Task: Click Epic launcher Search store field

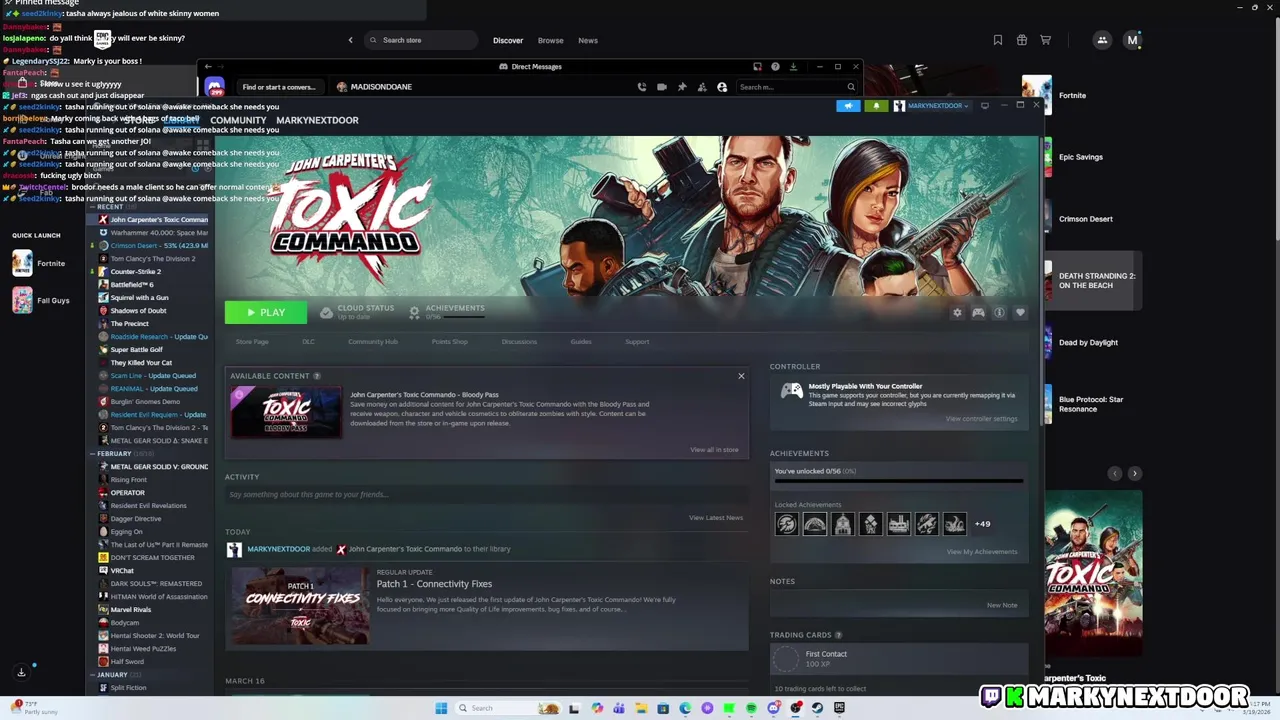Action: click(420, 40)
